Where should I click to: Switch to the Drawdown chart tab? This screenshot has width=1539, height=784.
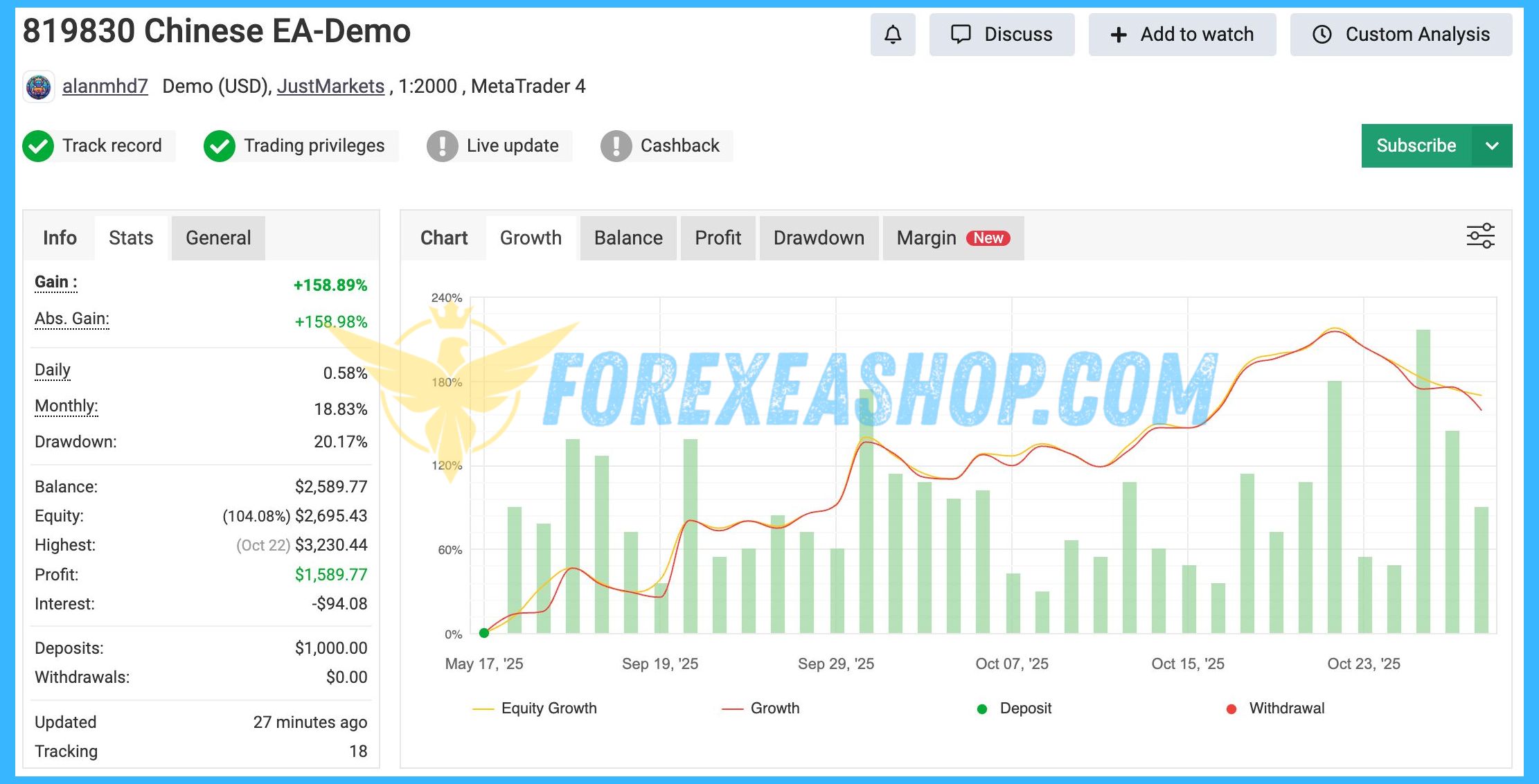819,238
